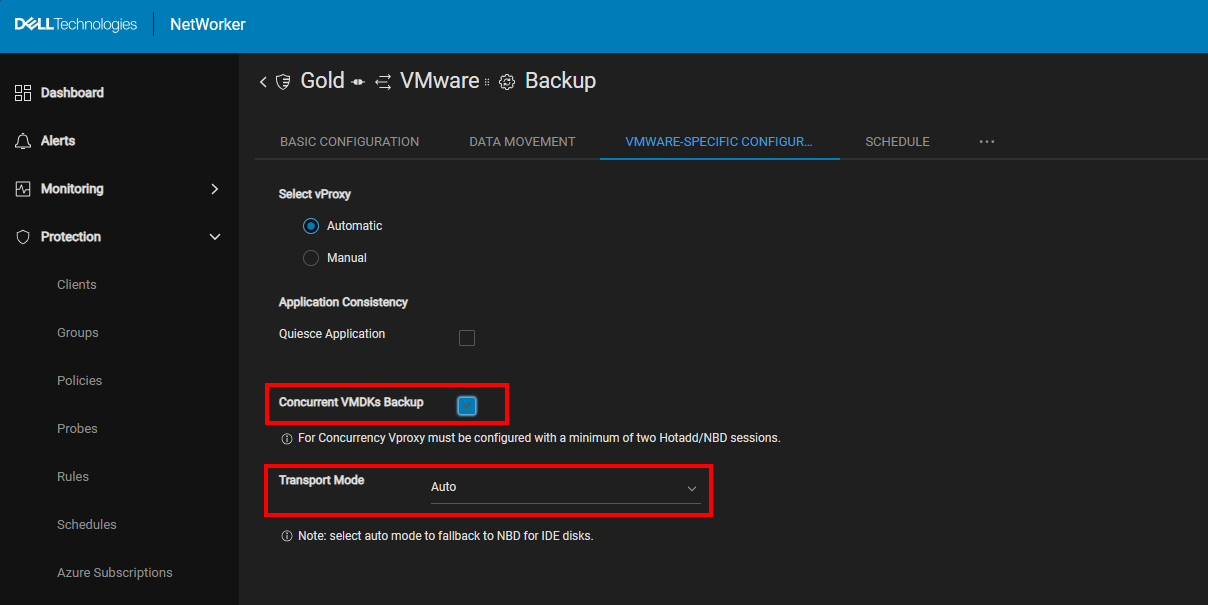This screenshot has height=605, width=1208.
Task: Open Policies under Protection
Action: point(80,381)
